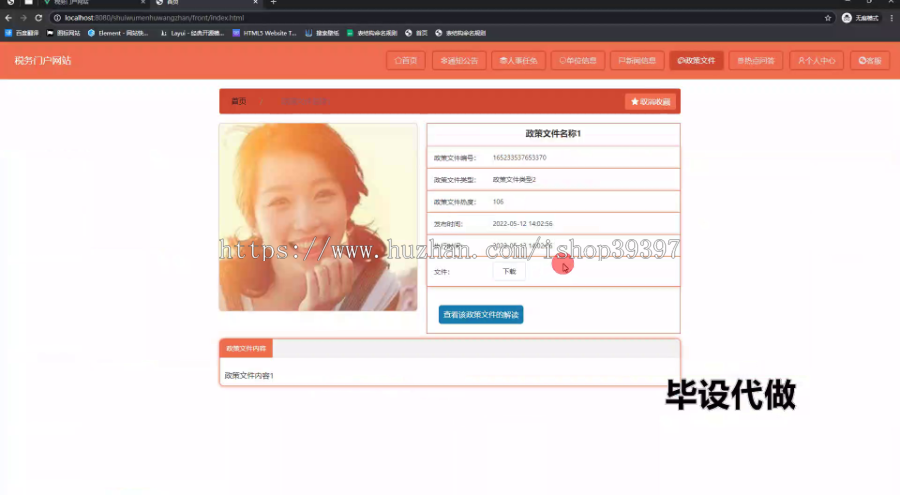Open the 单位信息 nav item

tap(578, 61)
